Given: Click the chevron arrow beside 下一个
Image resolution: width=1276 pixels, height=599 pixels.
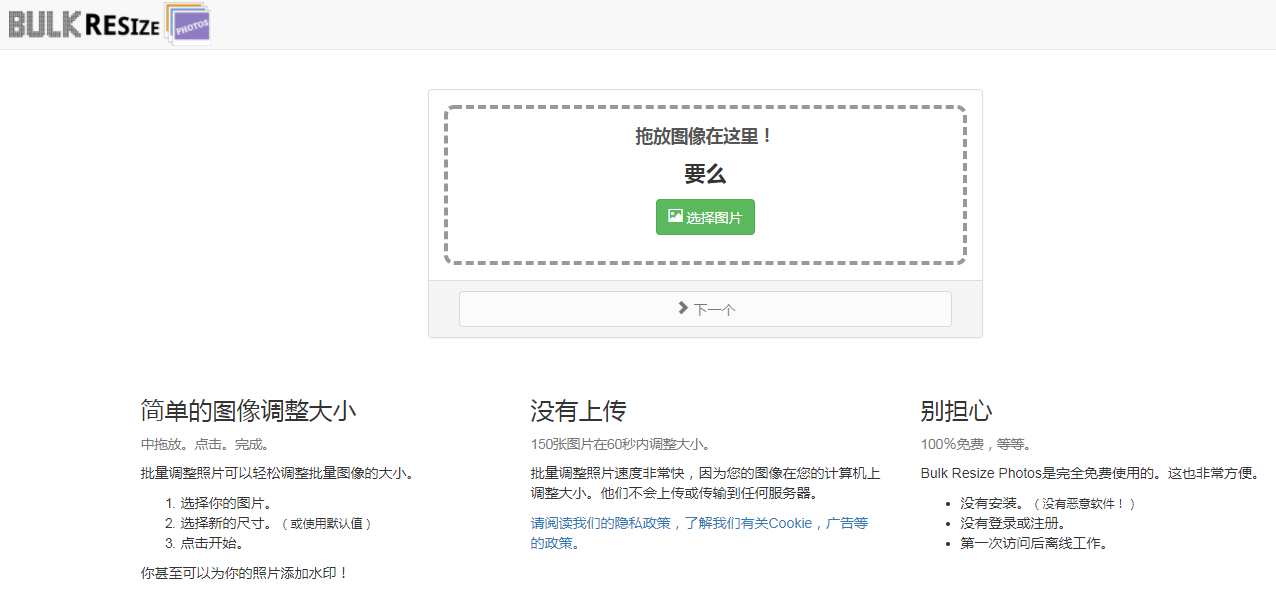Looking at the screenshot, I should coord(682,308).
